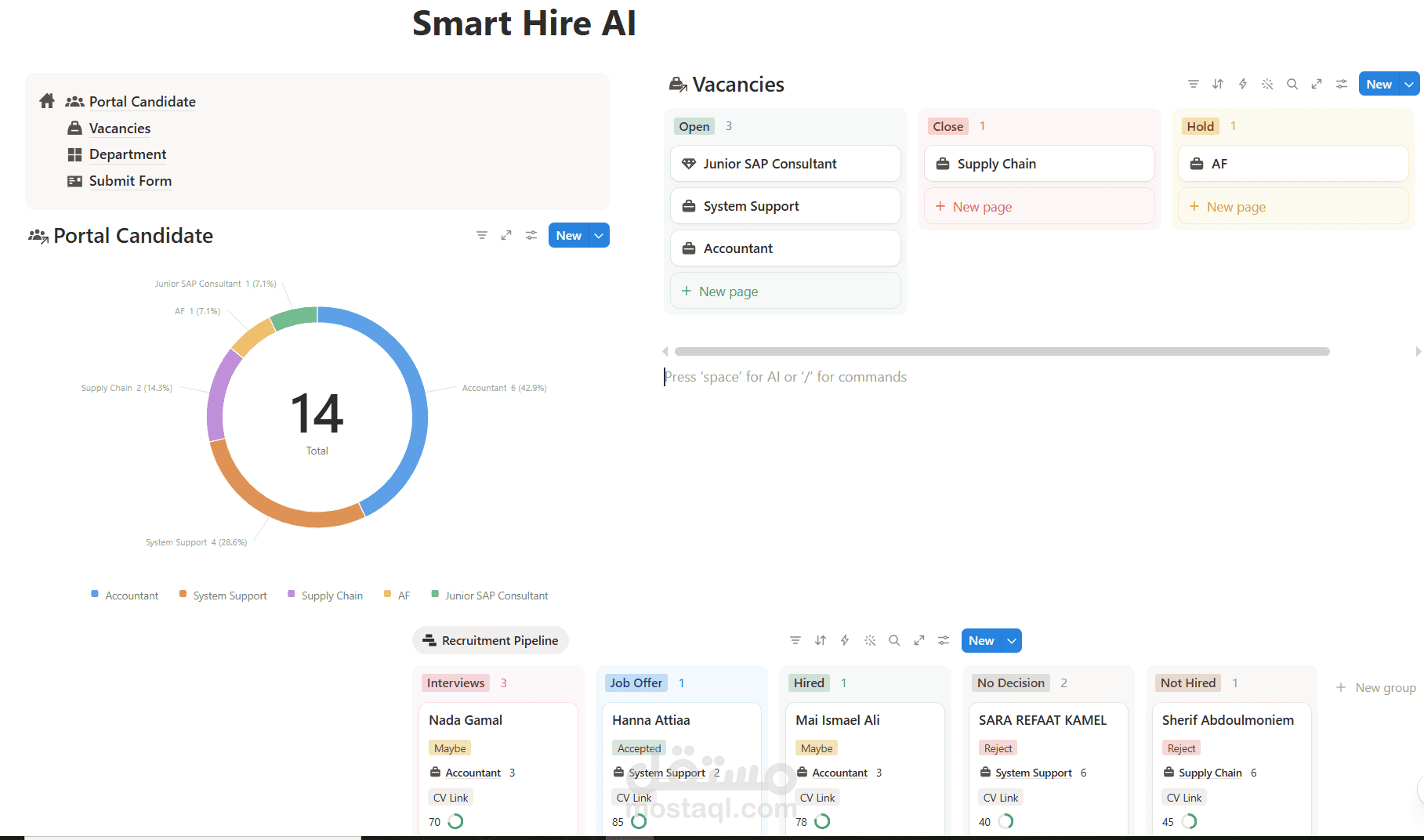Screen dimensions: 1424x840
Task: Click the Interviews group label
Action: tap(455, 682)
